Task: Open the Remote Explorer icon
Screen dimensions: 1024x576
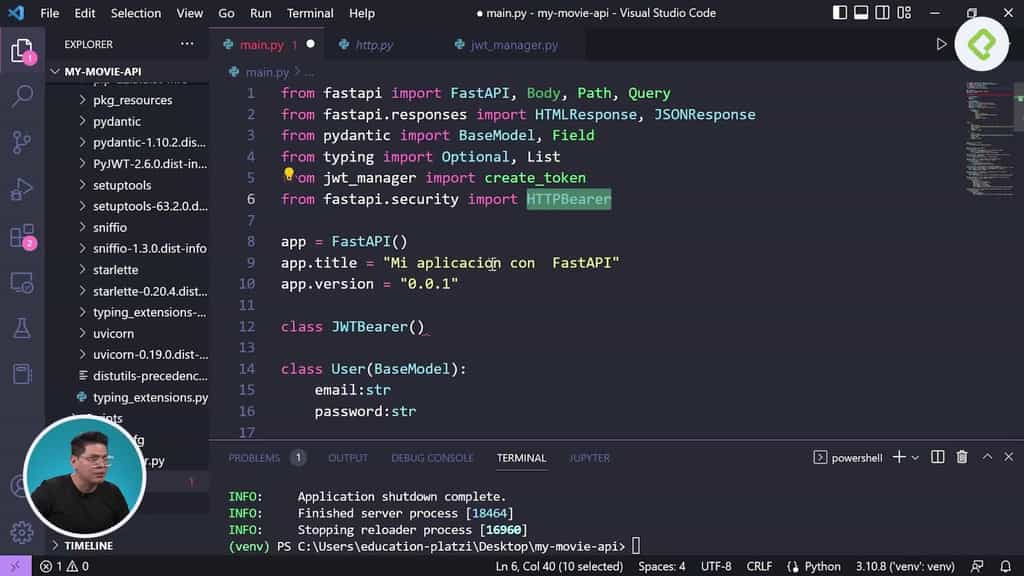Action: (x=22, y=283)
